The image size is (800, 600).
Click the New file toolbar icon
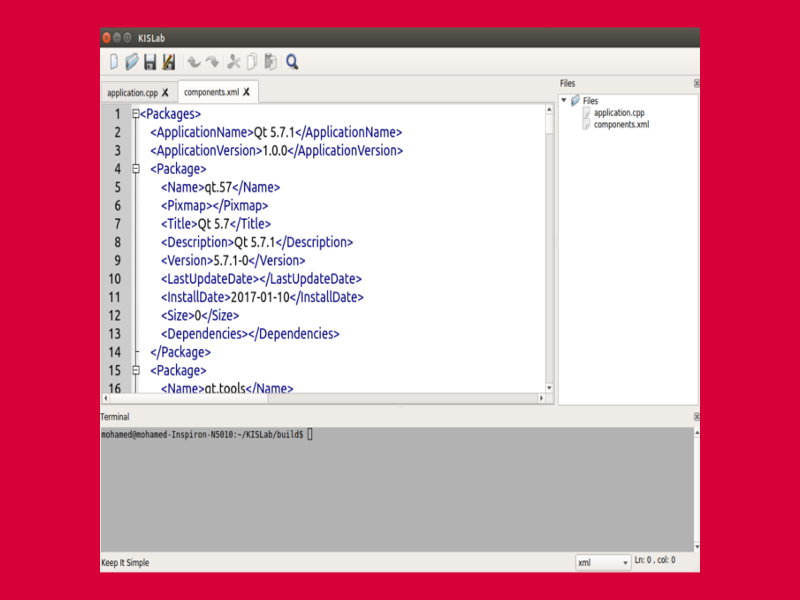pyautogui.click(x=114, y=62)
